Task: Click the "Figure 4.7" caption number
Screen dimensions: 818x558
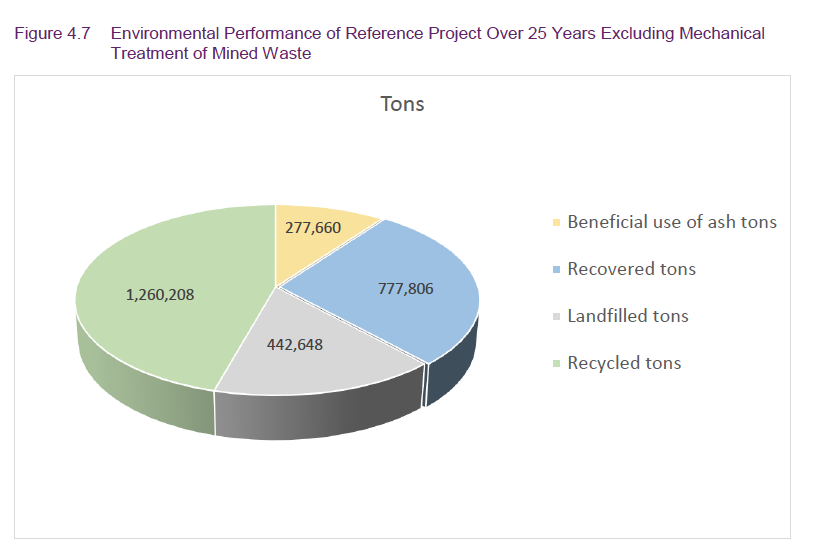Action: click(x=52, y=33)
